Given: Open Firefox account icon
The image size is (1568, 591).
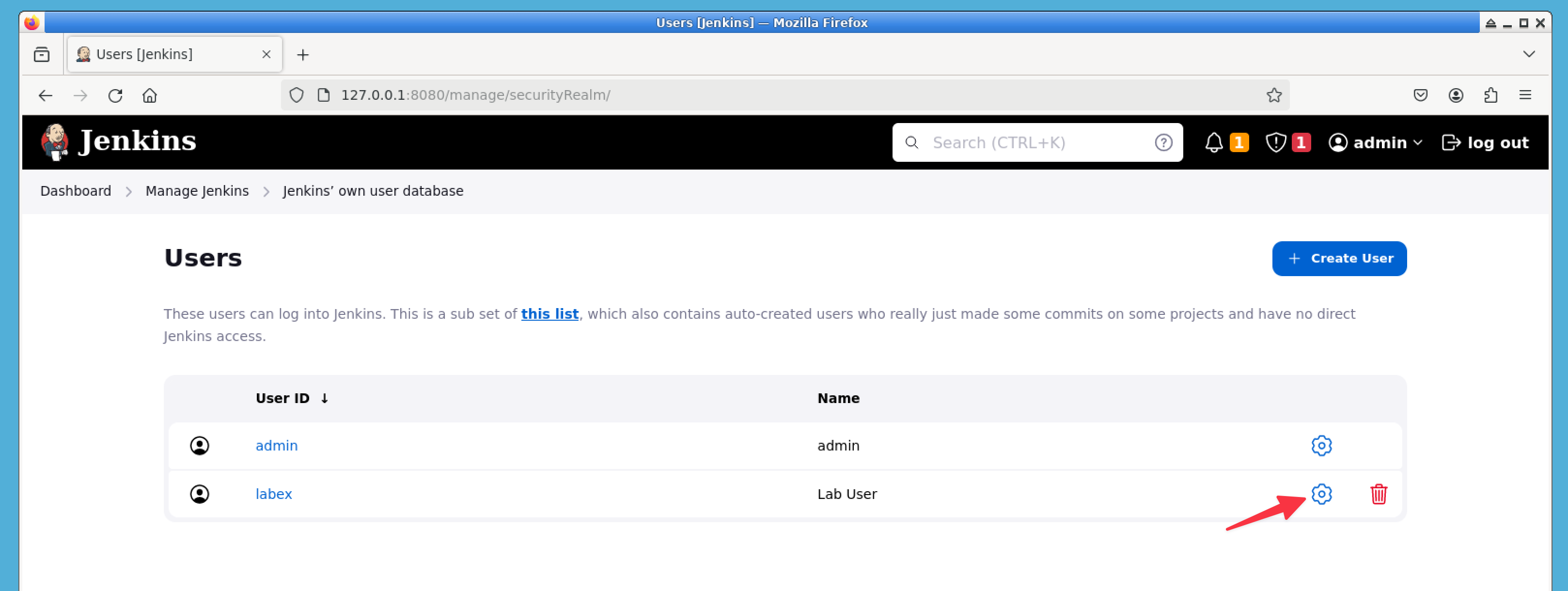Looking at the screenshot, I should tap(1456, 95).
